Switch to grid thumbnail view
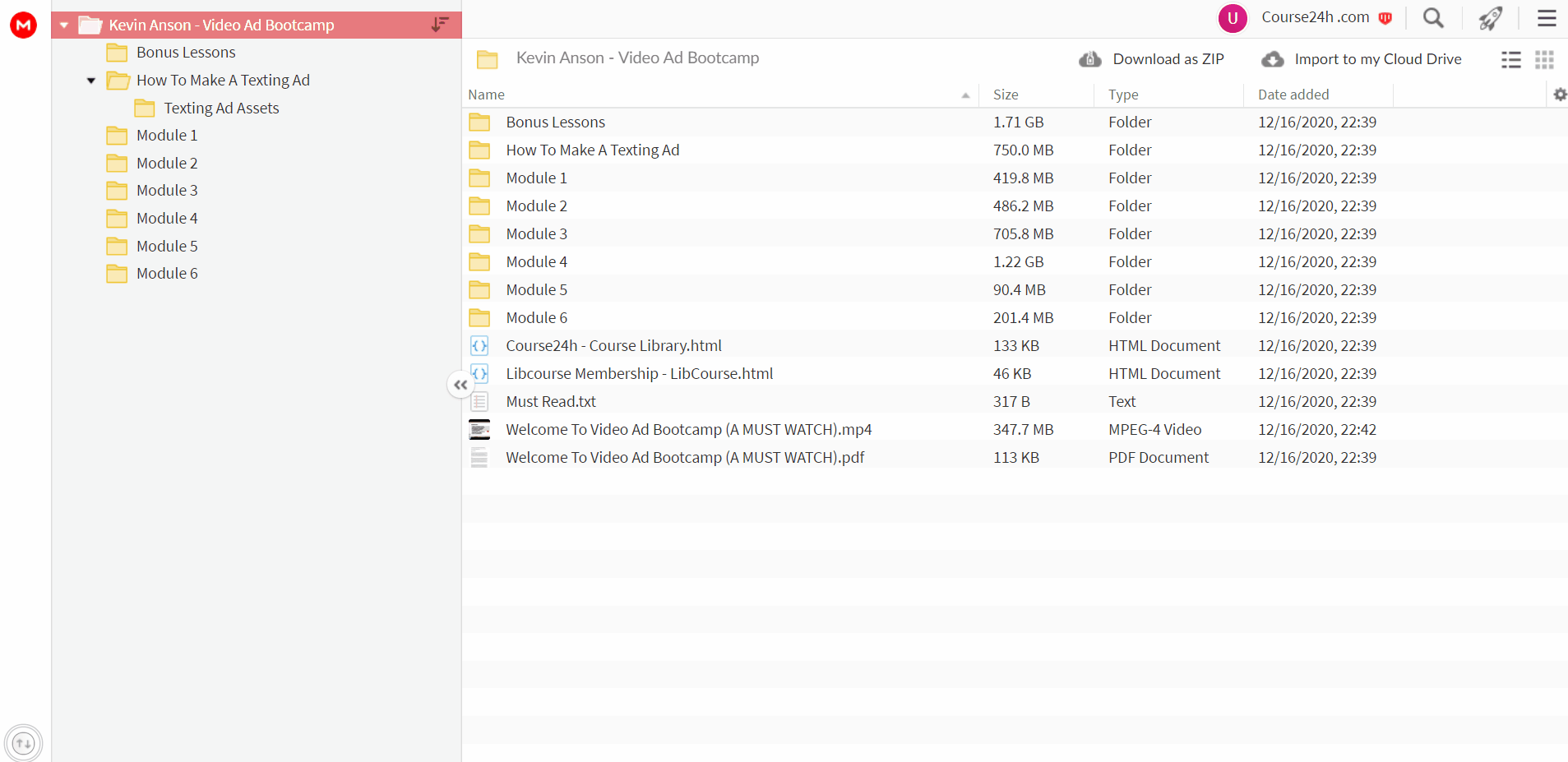Viewport: 1568px width, 762px height. point(1544,59)
